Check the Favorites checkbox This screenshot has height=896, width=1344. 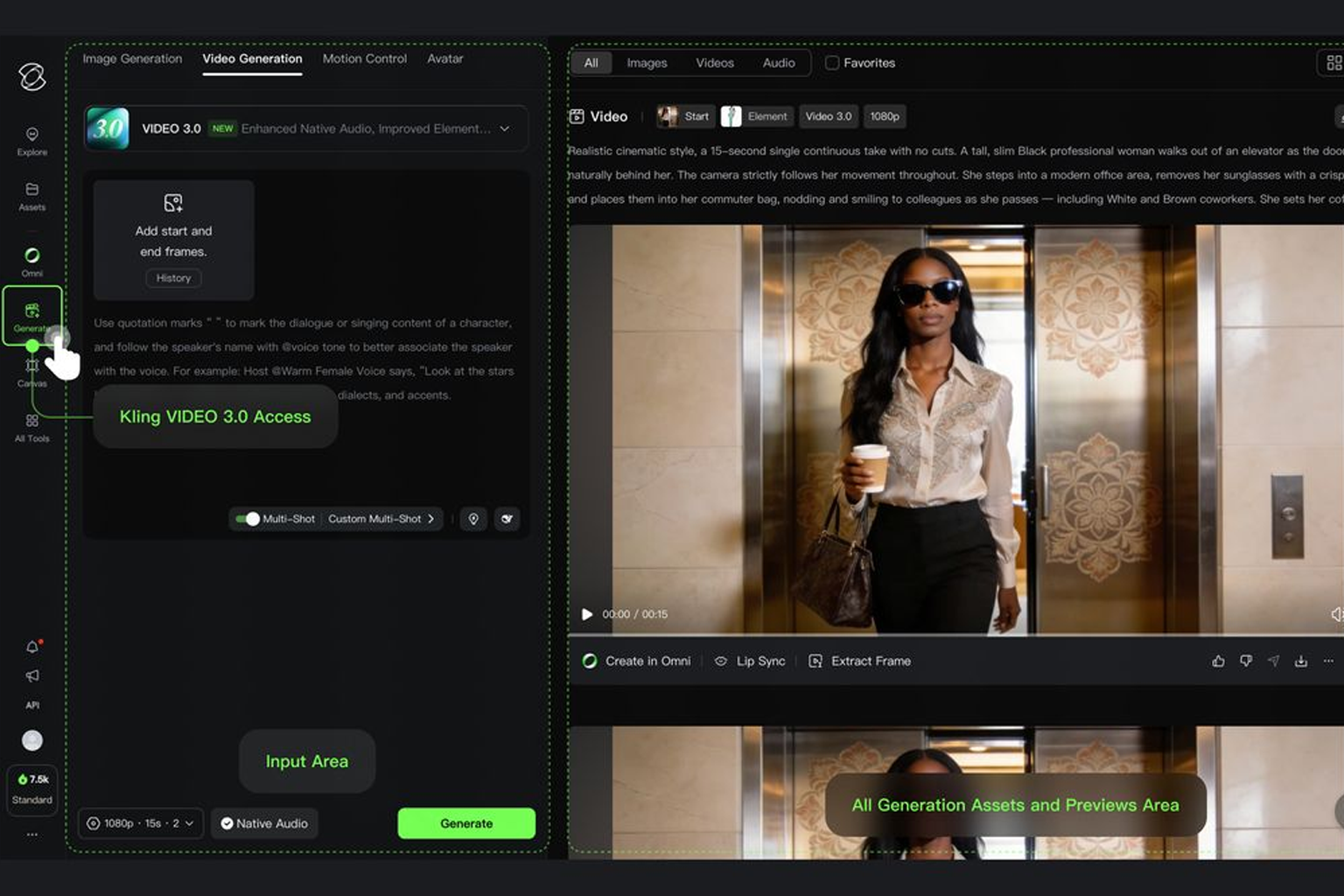[832, 63]
